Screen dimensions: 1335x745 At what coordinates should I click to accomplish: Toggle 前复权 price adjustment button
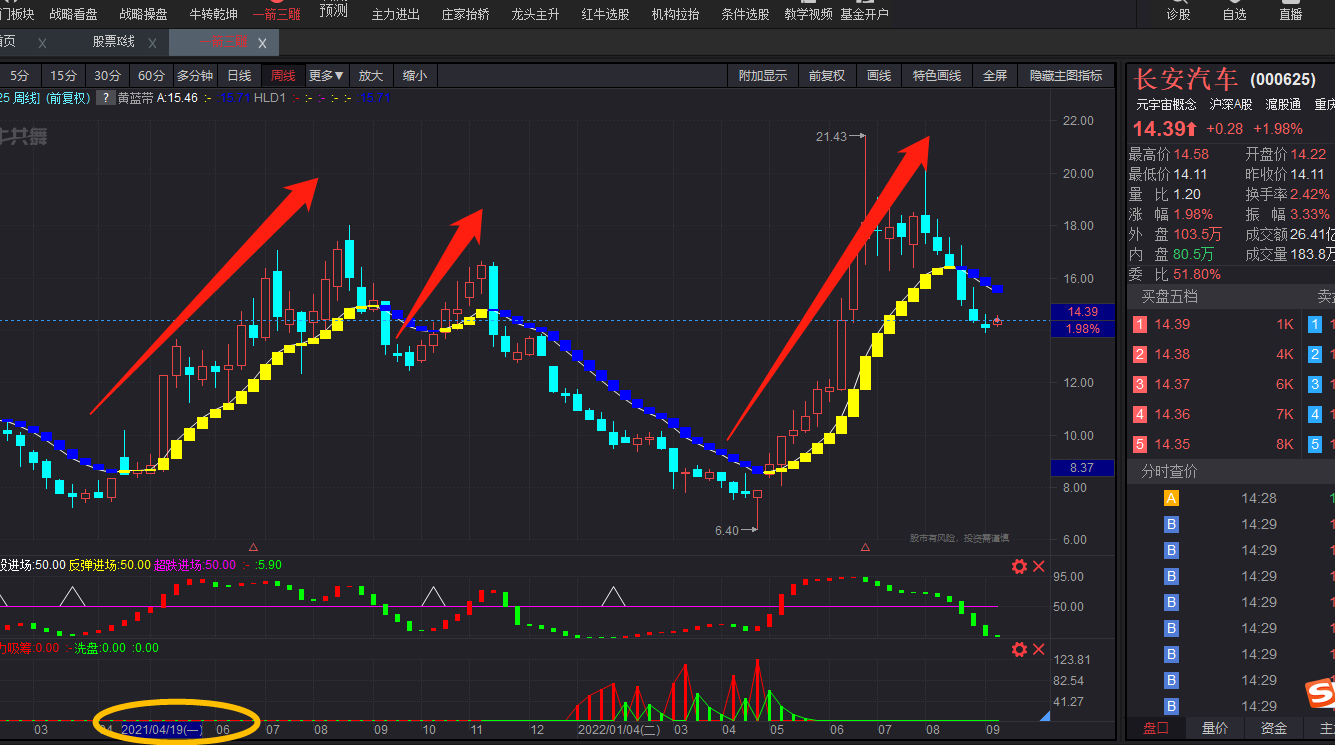[x=826, y=76]
